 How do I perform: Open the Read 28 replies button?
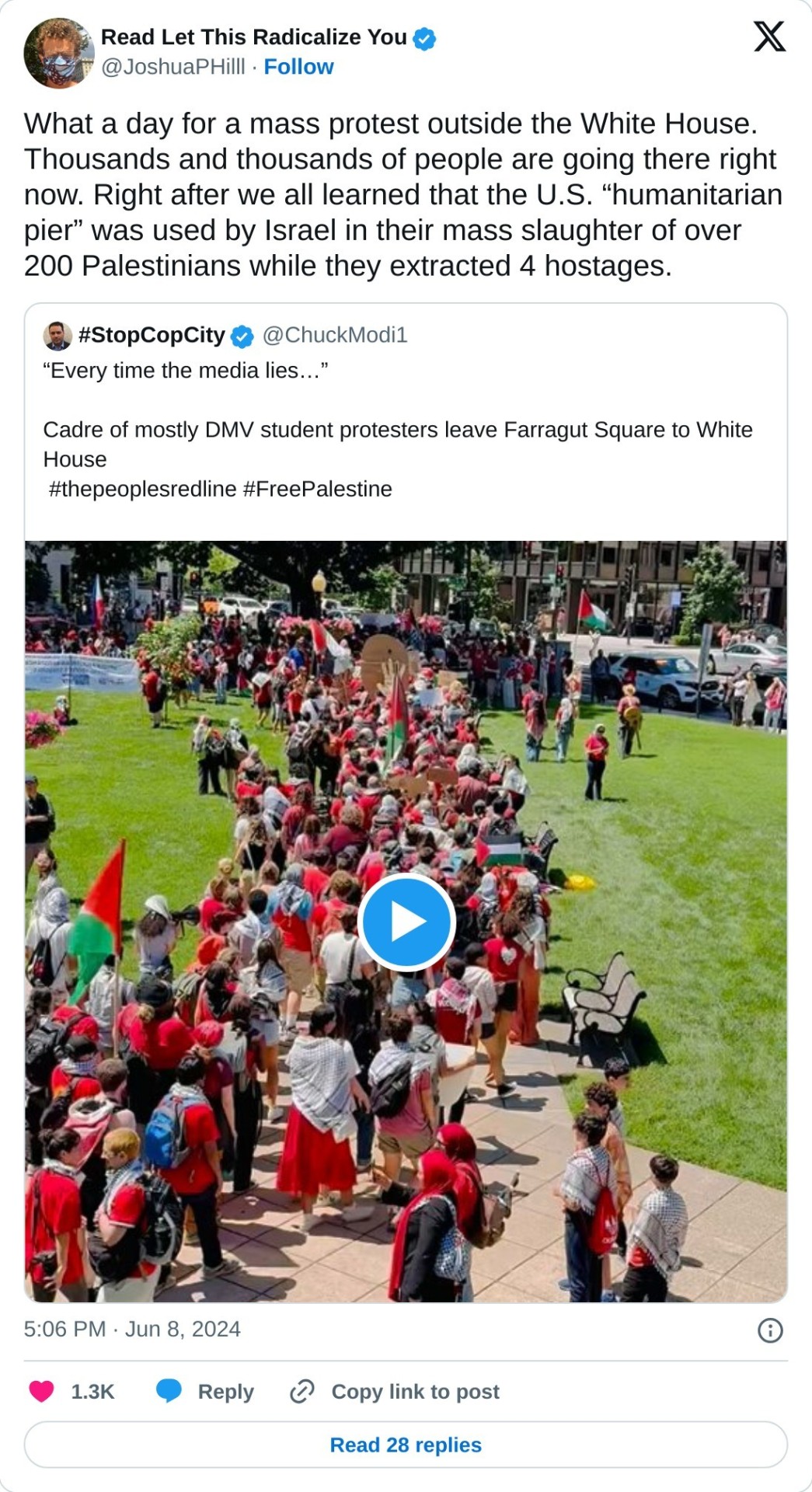pos(406,1445)
